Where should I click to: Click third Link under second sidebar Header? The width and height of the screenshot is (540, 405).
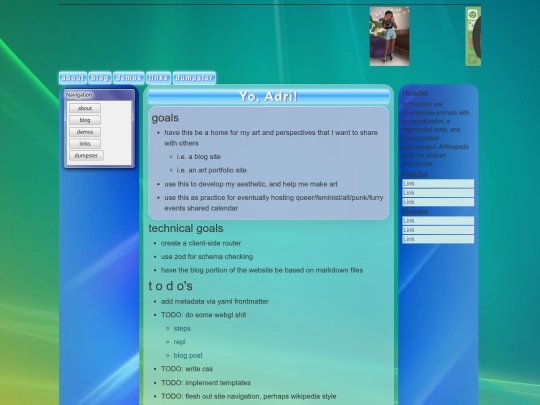(438, 202)
